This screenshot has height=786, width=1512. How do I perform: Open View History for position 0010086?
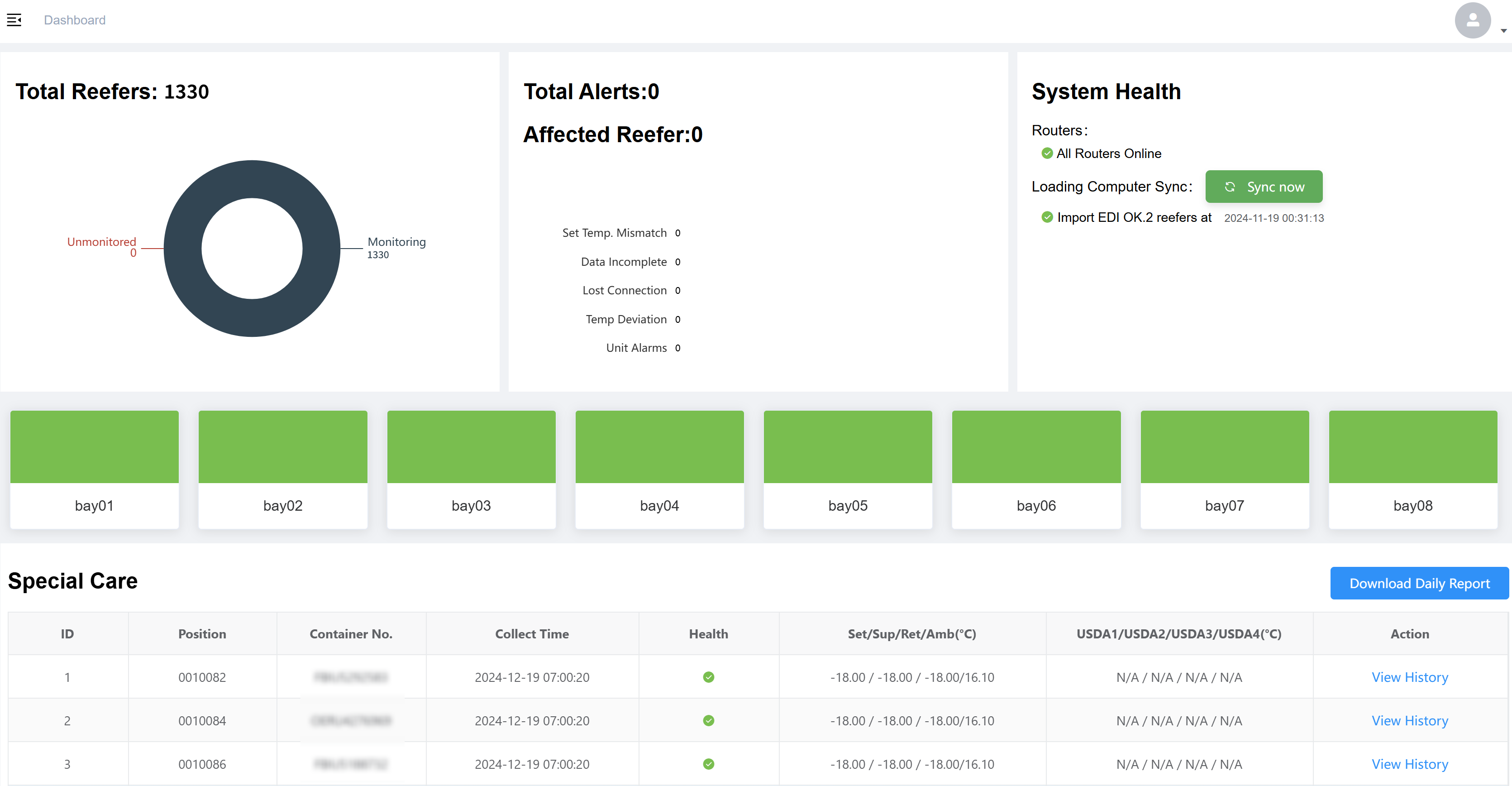point(1409,764)
